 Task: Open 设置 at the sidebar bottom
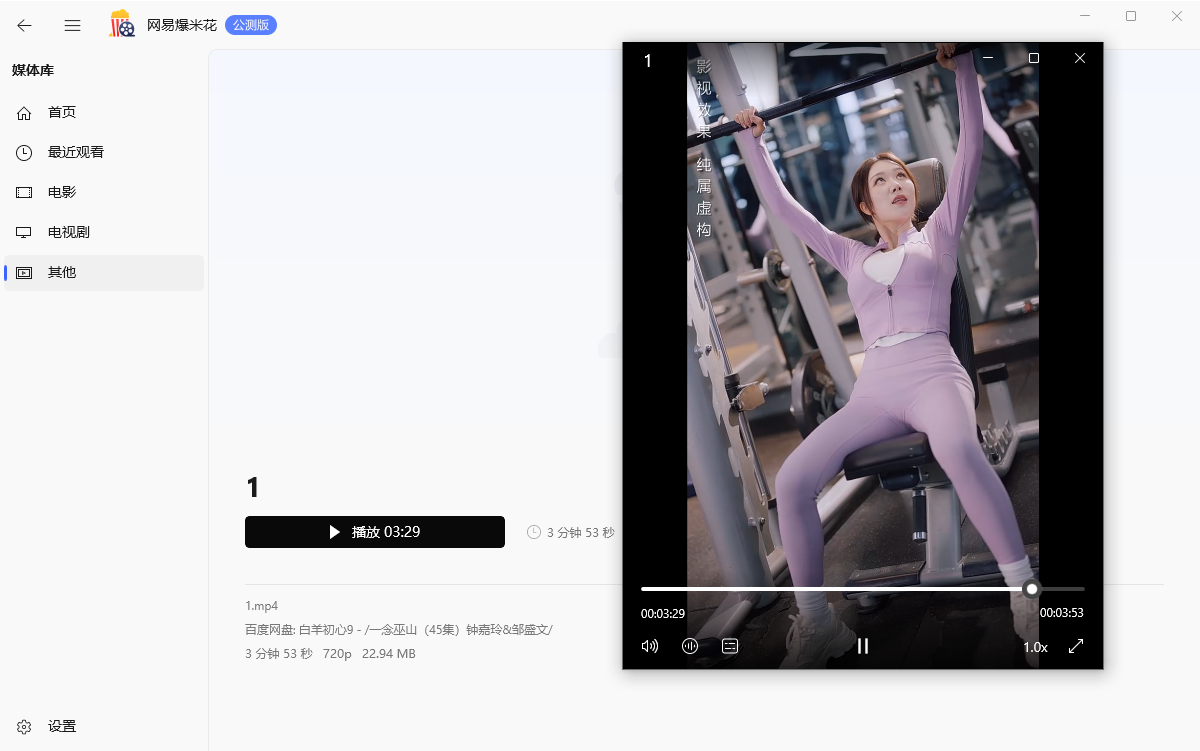point(62,727)
